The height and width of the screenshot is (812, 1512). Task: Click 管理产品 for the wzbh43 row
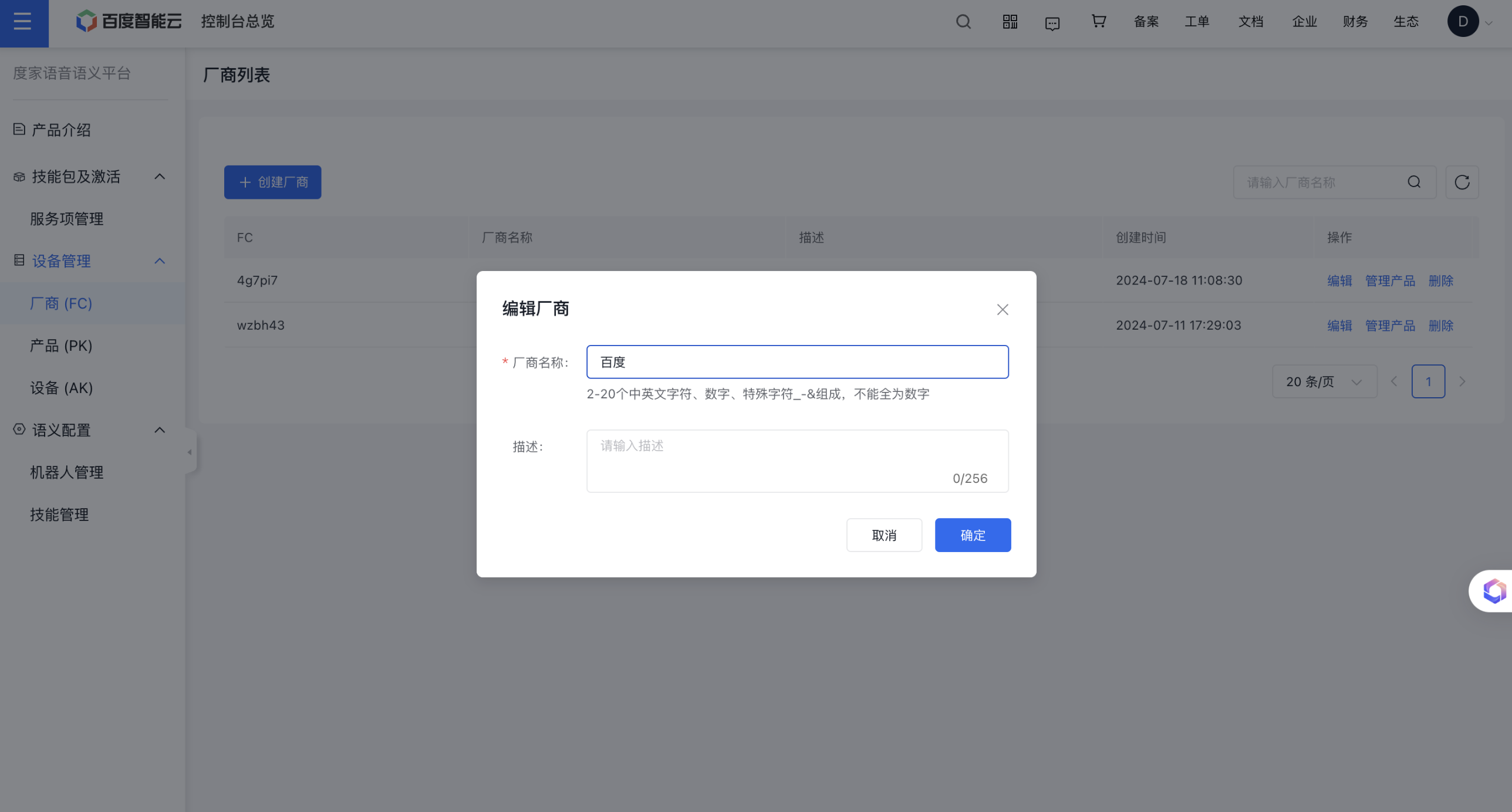coord(1389,325)
